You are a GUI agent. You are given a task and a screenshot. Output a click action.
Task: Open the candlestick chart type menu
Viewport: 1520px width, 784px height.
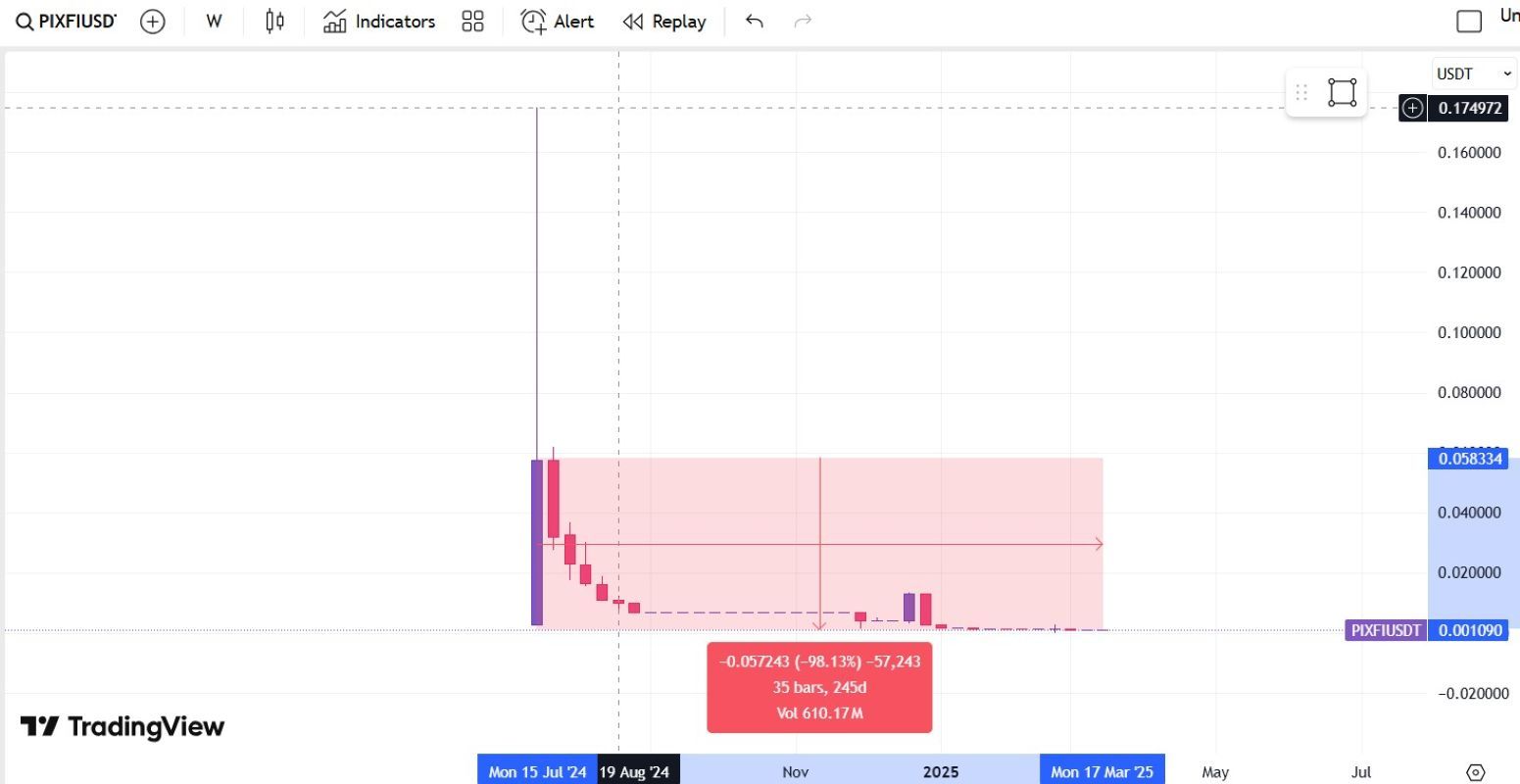click(275, 22)
